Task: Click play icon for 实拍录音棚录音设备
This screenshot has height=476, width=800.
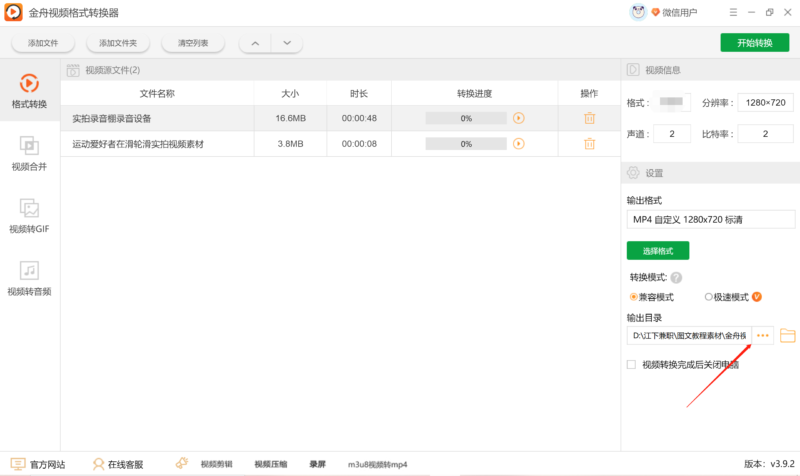Action: [518, 118]
